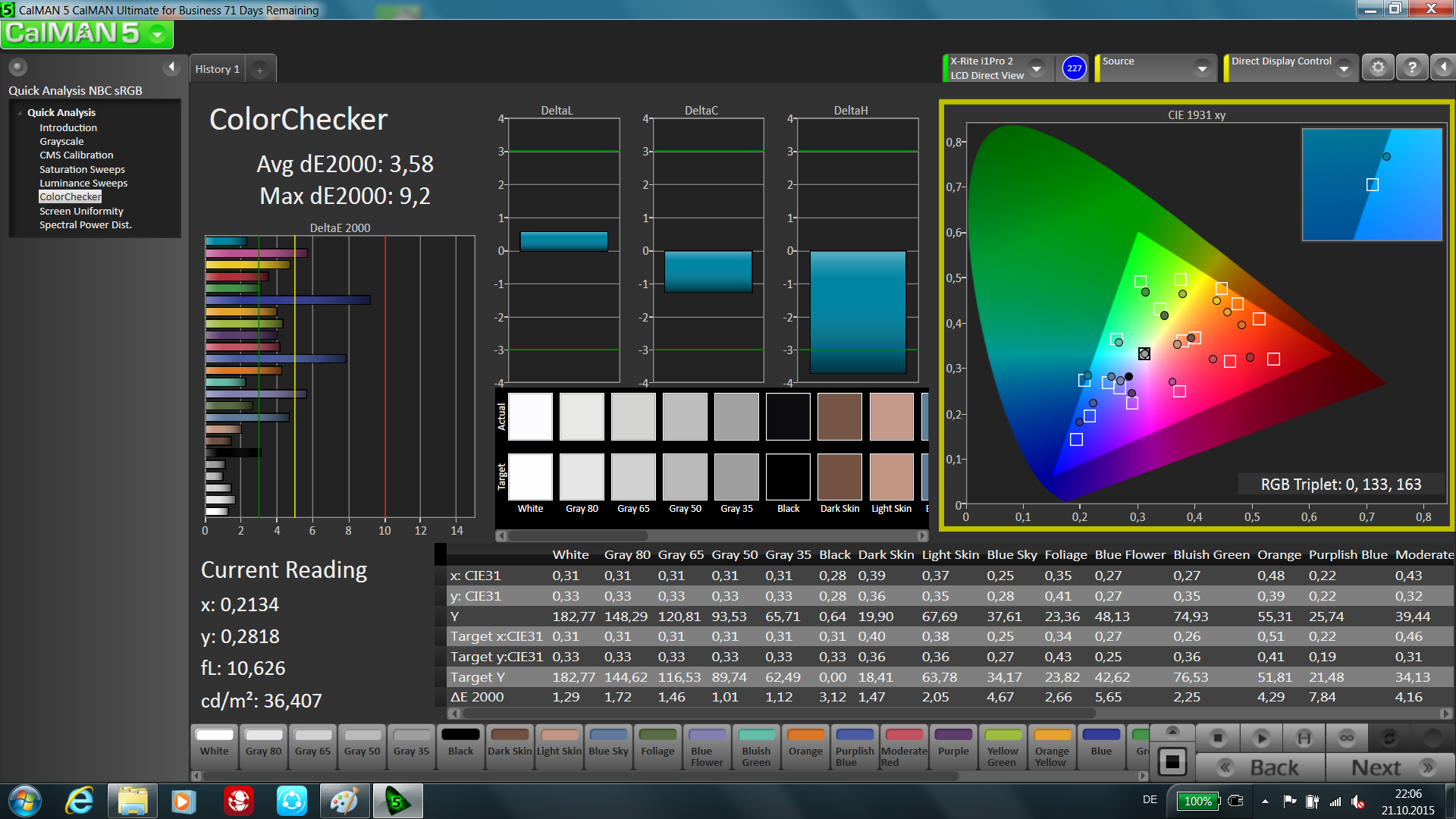
Task: Open the Source dropdown
Action: point(1202,68)
